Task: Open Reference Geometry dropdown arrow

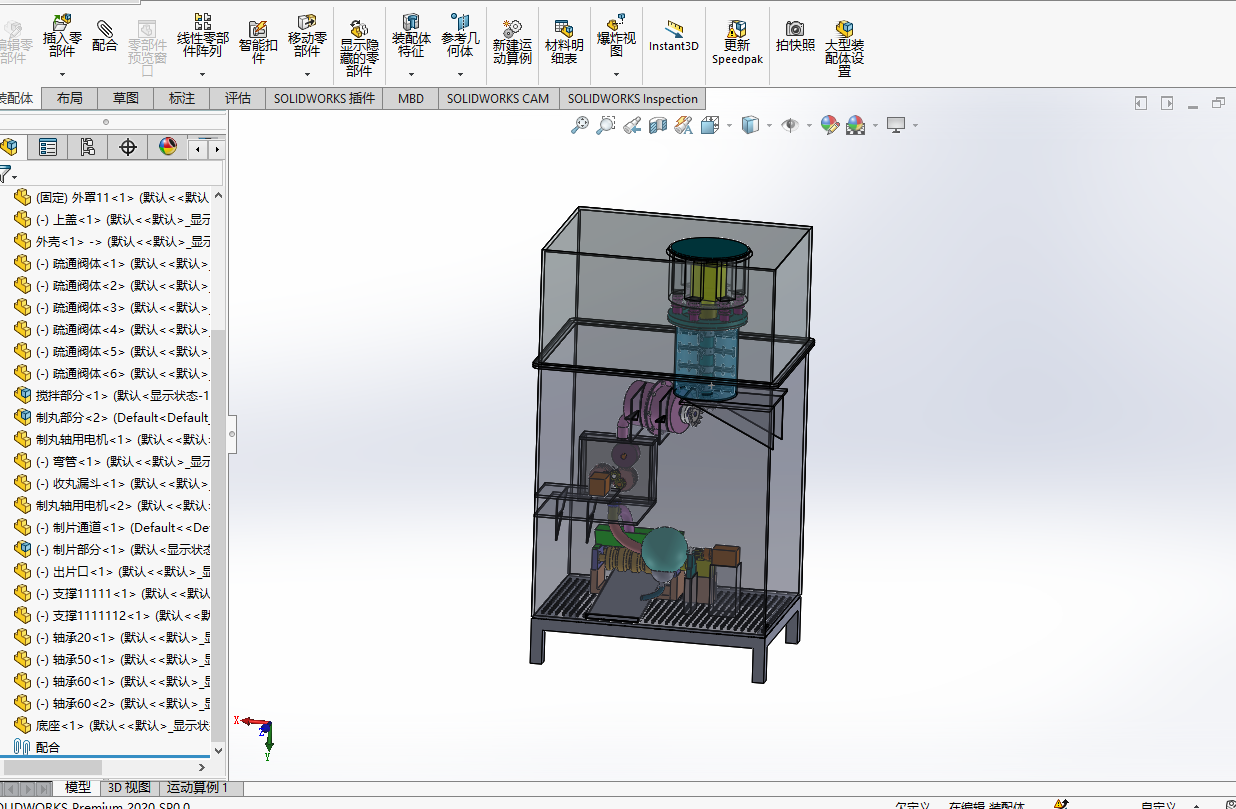Action: click(x=460, y=74)
